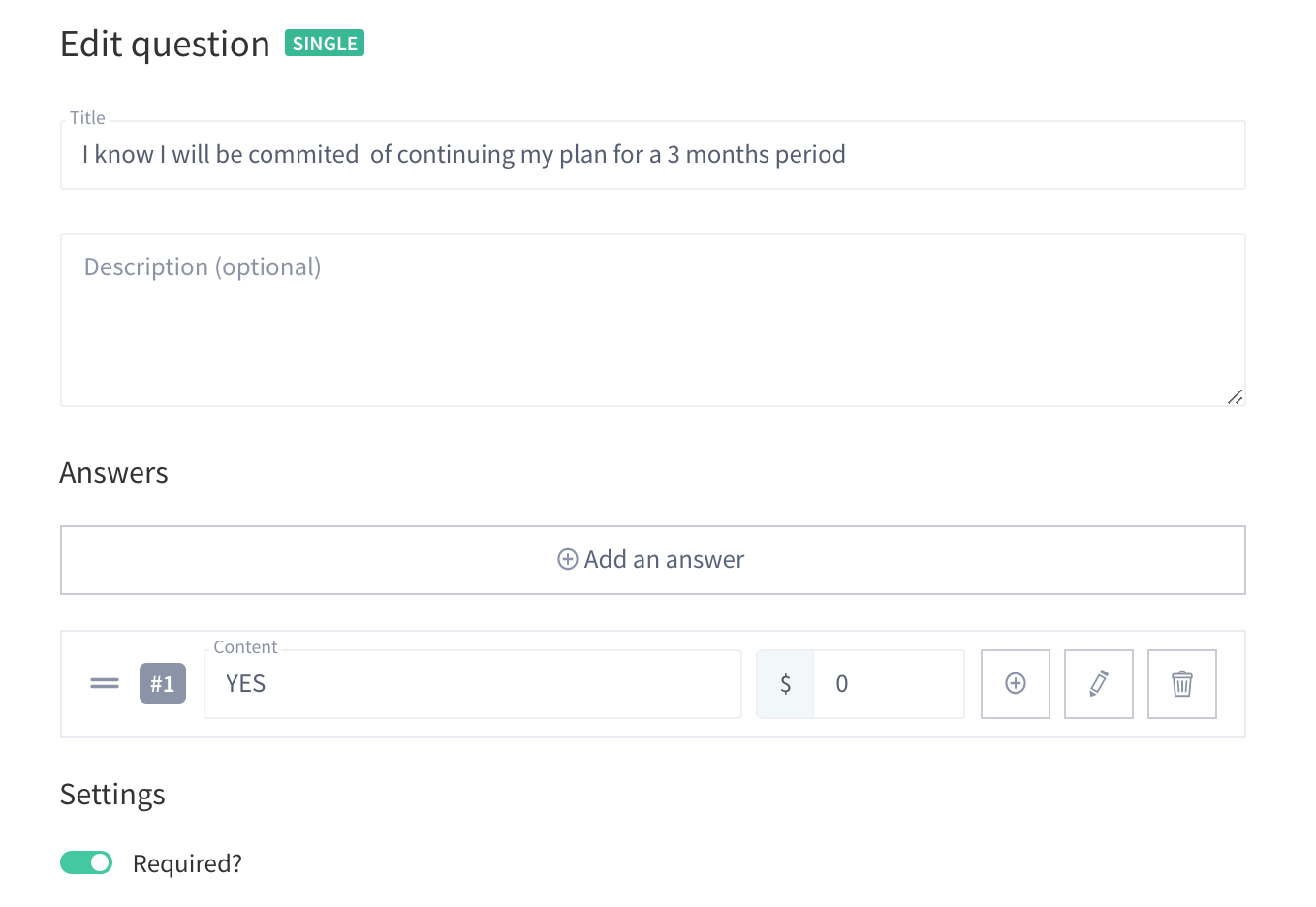Click the plus icon inside Add an answer
The width and height of the screenshot is (1316, 907).
coord(568,559)
